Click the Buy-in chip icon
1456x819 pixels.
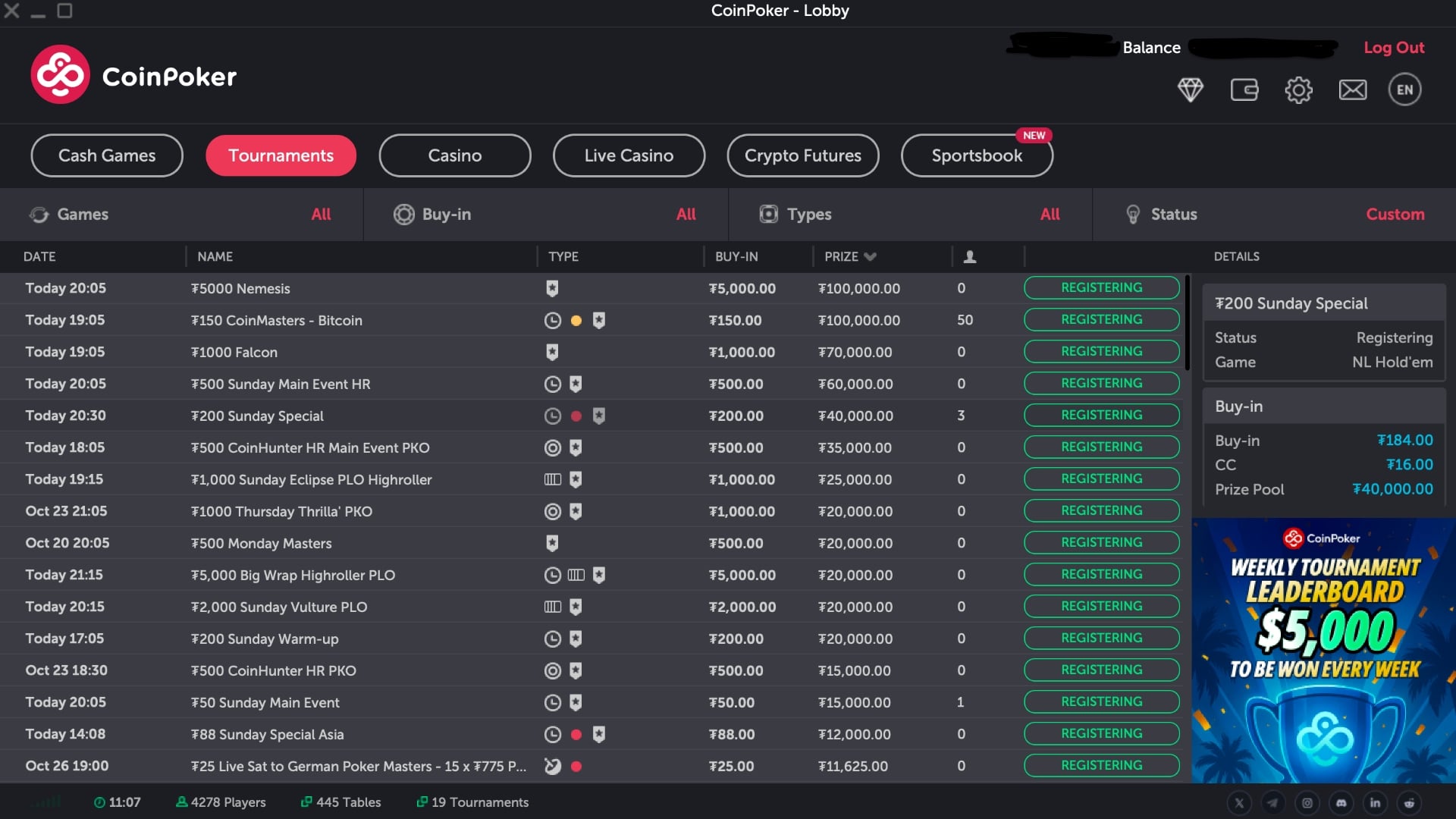click(x=403, y=215)
